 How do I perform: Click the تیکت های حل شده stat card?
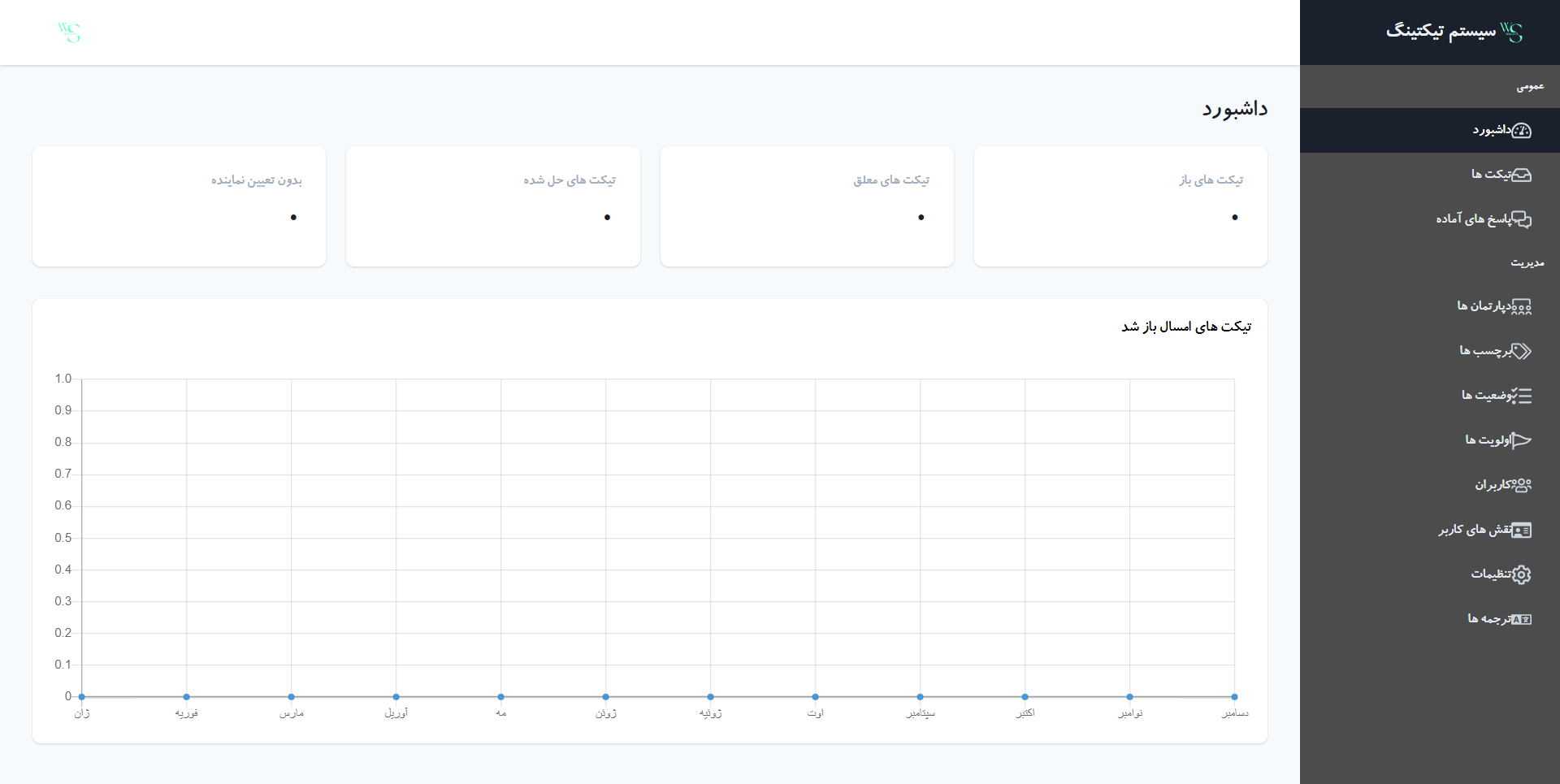click(x=493, y=206)
